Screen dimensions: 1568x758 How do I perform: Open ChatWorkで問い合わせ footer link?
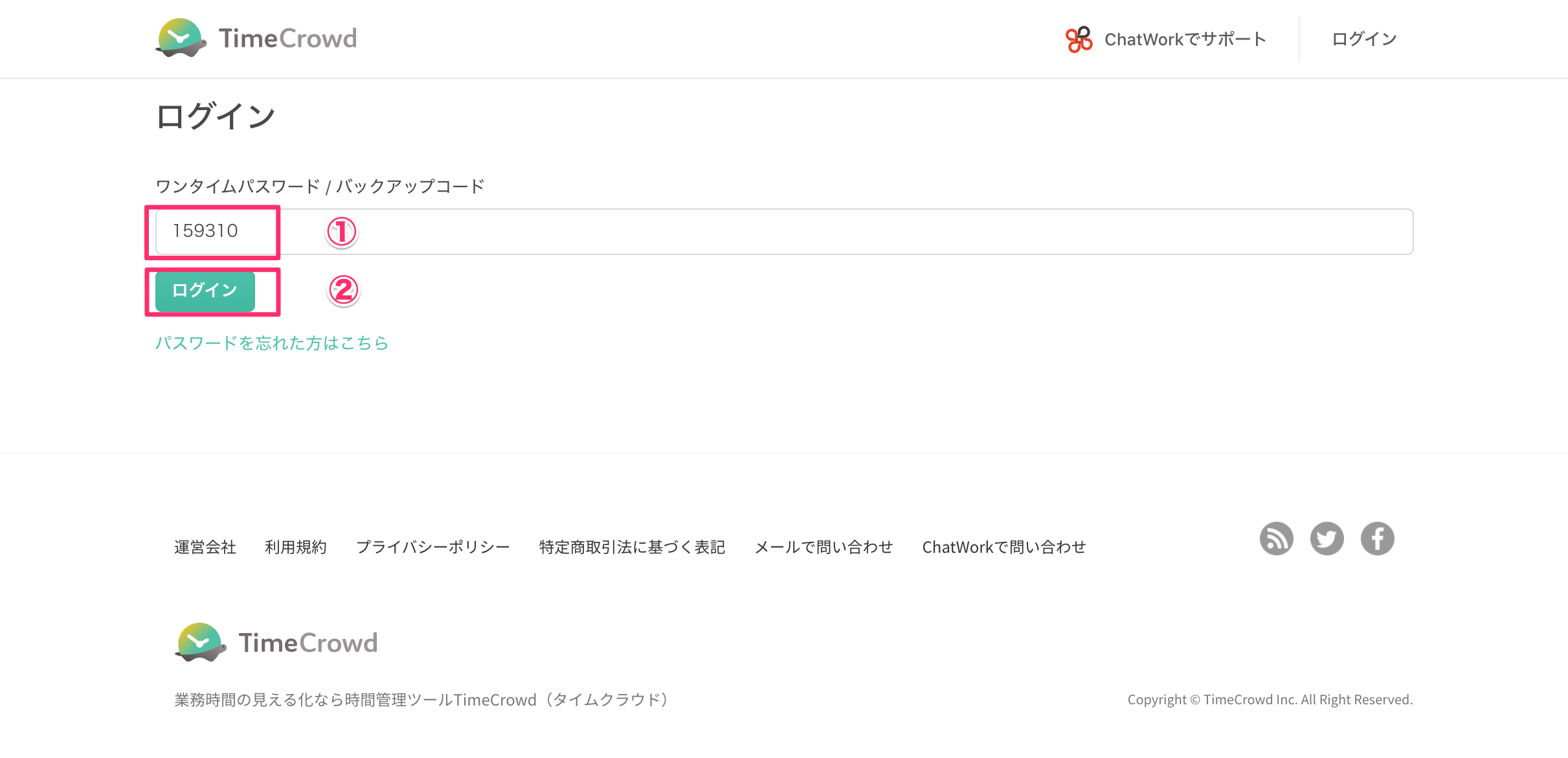(1005, 547)
